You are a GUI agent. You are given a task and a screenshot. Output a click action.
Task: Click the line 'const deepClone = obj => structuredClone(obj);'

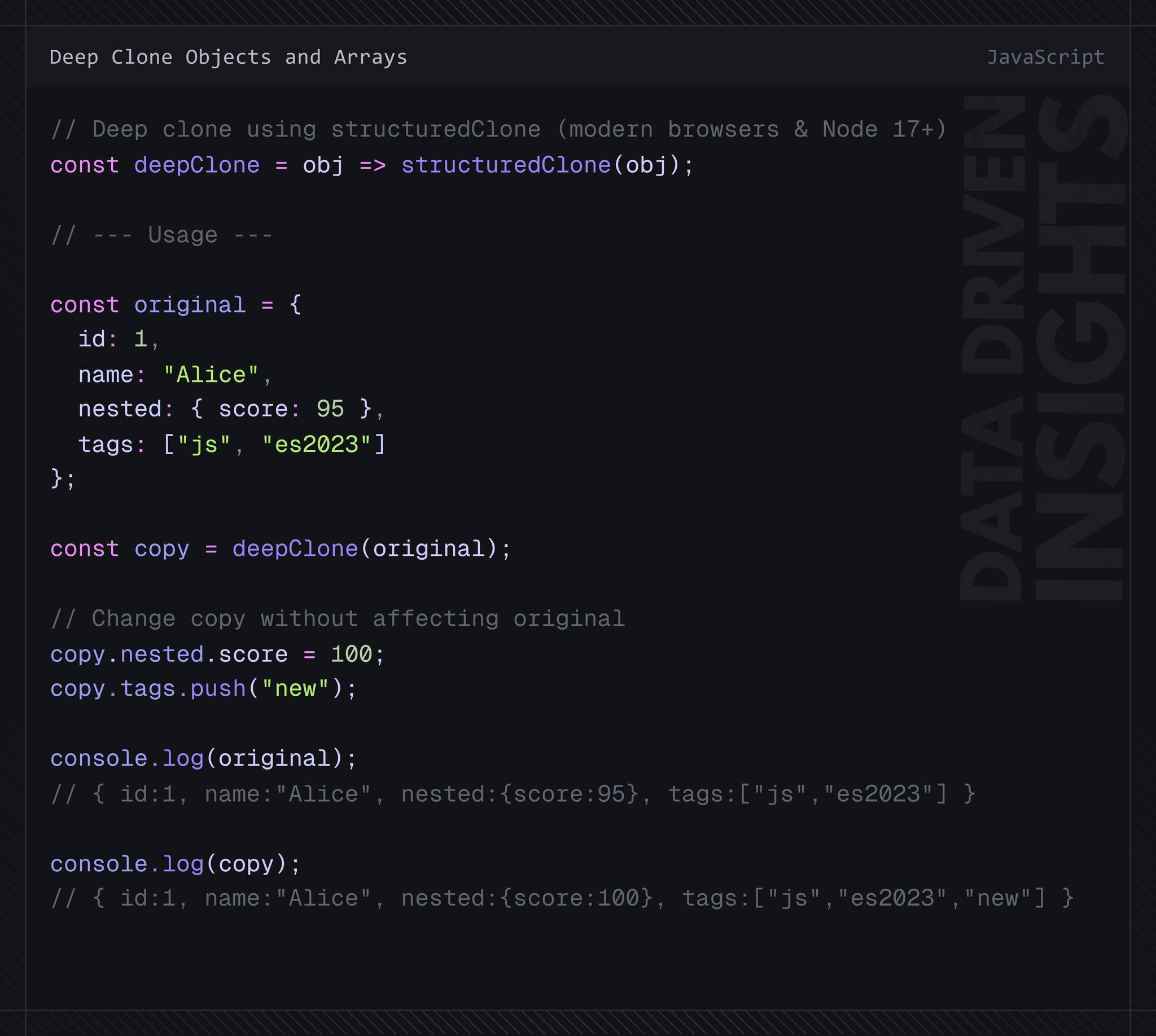coord(372,165)
